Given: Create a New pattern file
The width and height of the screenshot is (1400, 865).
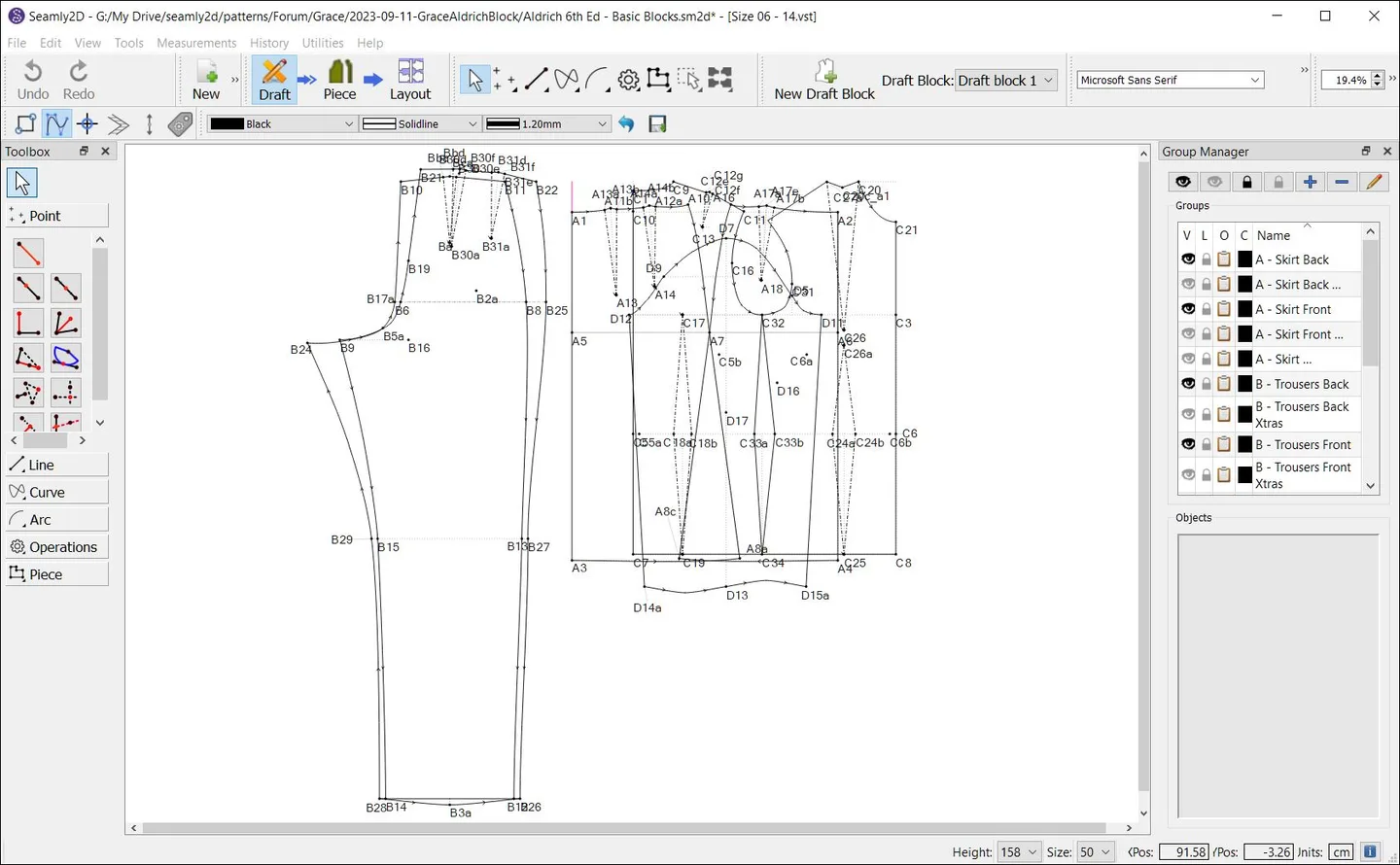Looking at the screenshot, I should click(x=206, y=80).
